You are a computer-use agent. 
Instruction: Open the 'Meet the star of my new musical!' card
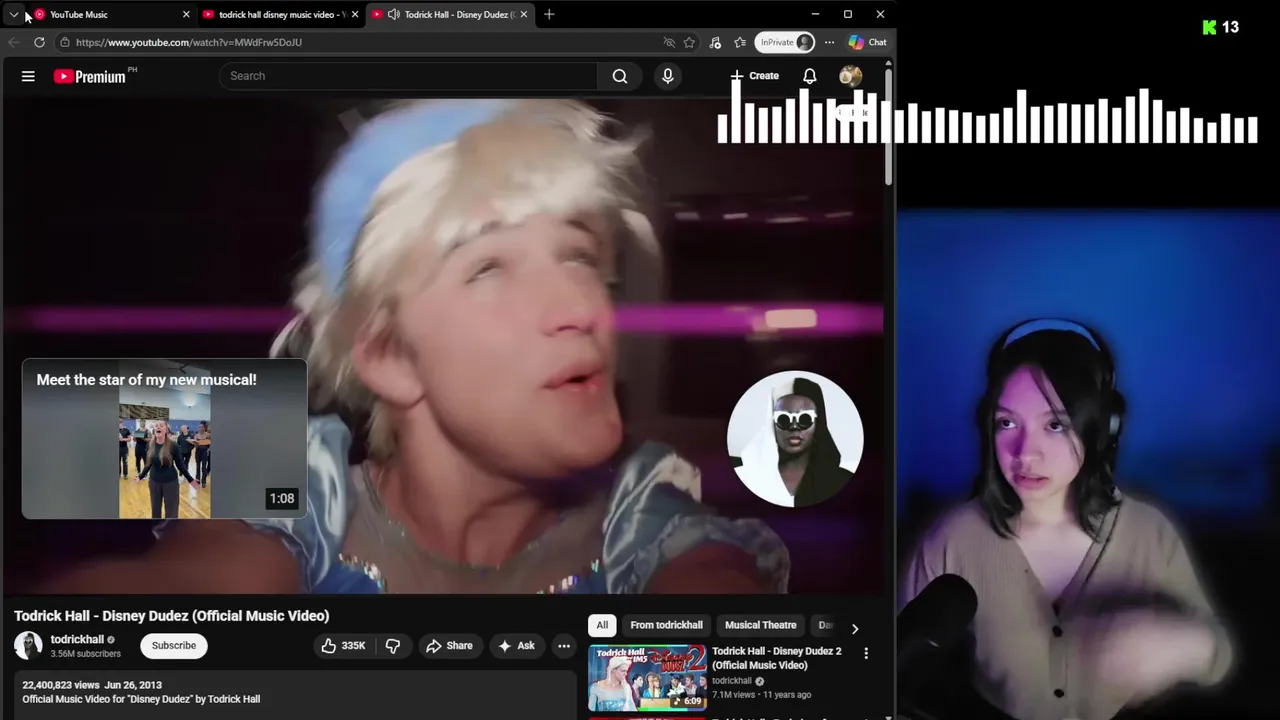pos(165,439)
